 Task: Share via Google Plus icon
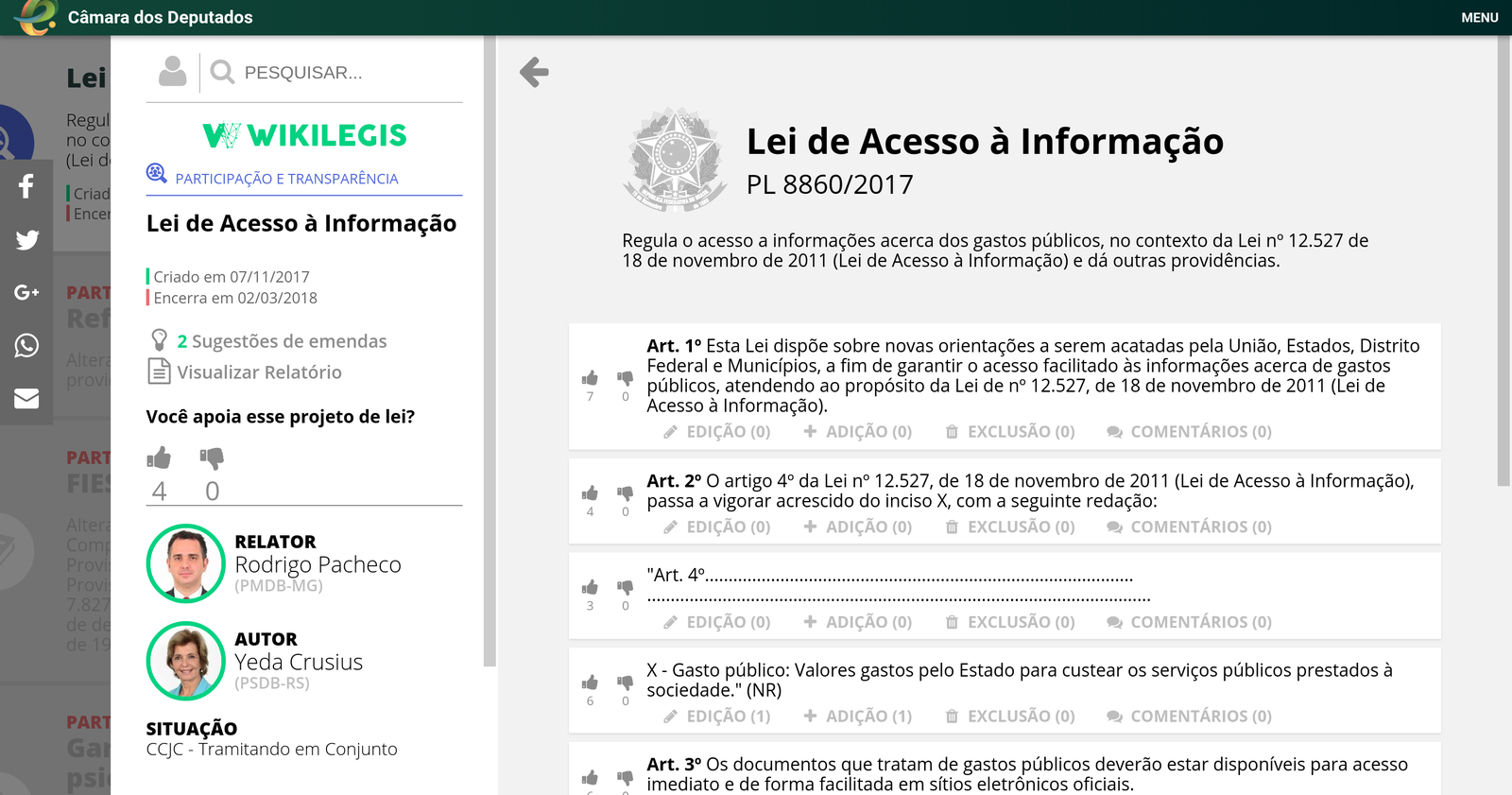coord(26,292)
